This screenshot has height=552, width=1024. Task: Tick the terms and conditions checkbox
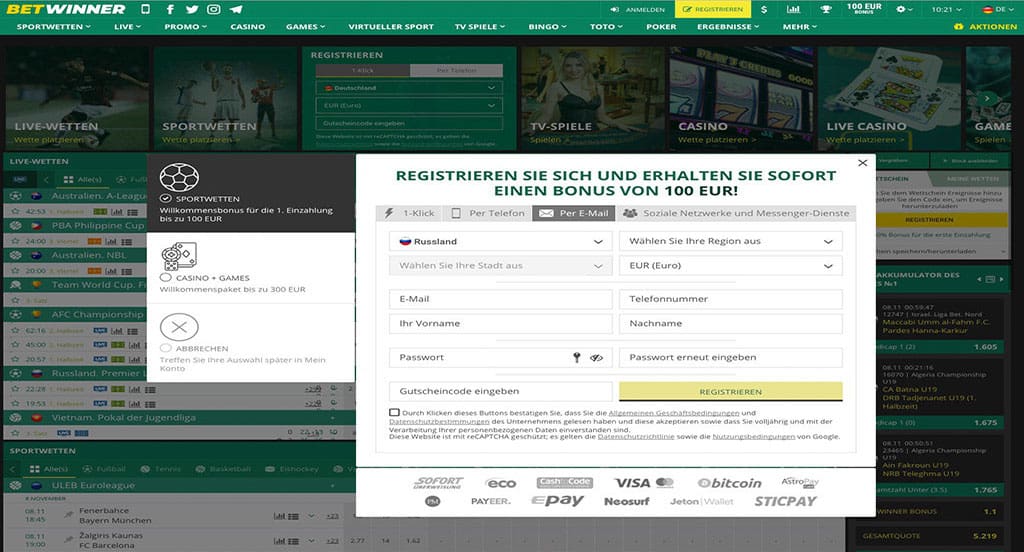tap(394, 412)
